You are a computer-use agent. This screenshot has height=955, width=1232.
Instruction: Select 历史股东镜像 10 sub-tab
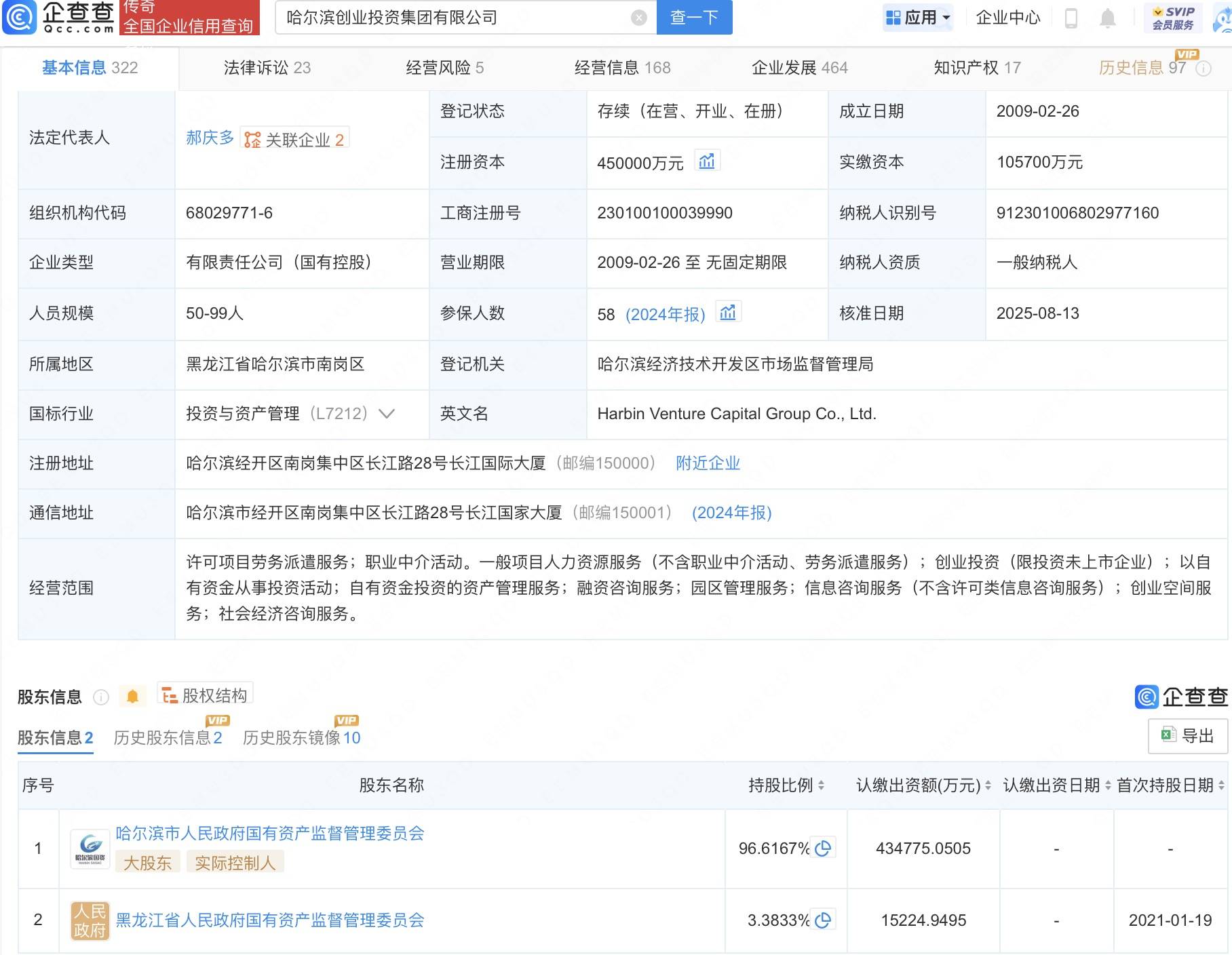tap(301, 738)
